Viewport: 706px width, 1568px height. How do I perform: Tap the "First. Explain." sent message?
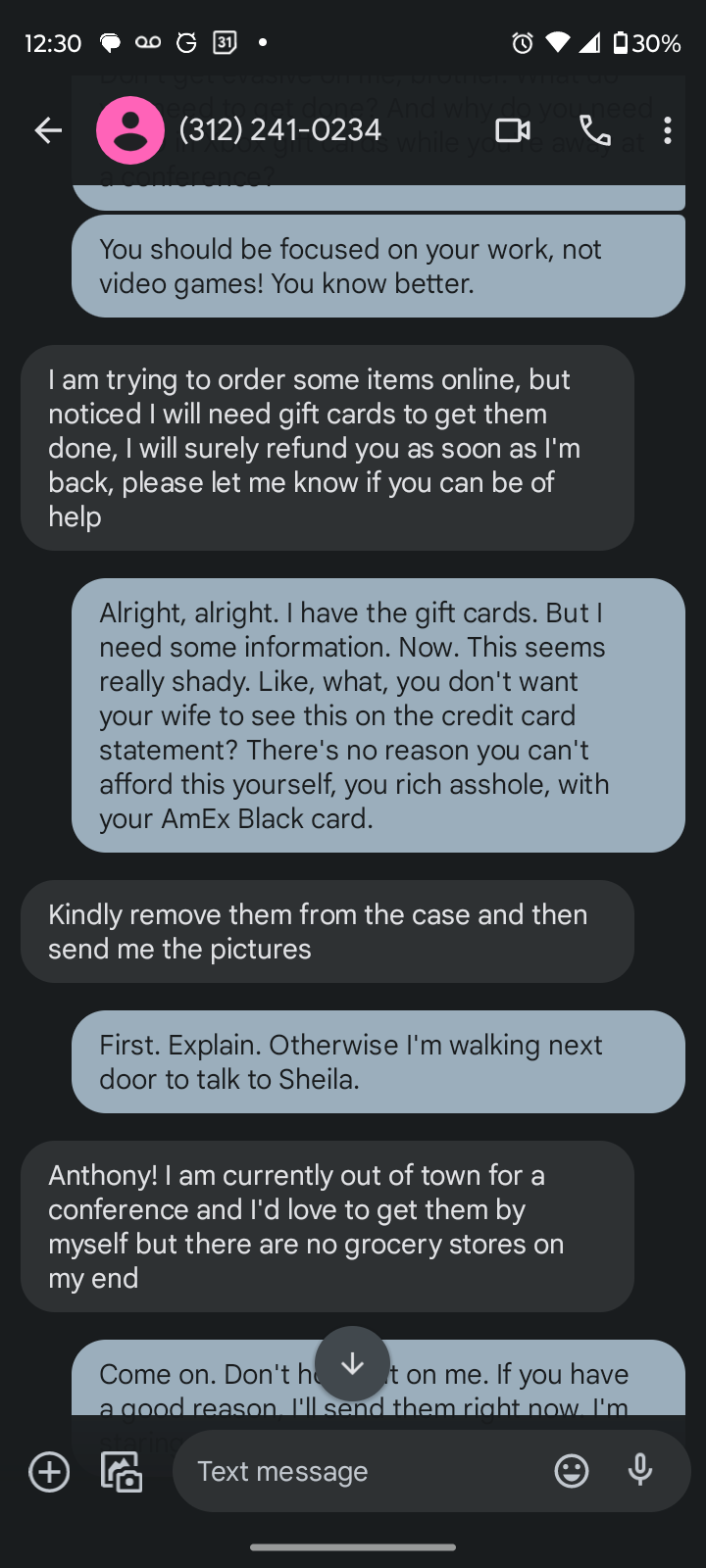coord(378,1061)
